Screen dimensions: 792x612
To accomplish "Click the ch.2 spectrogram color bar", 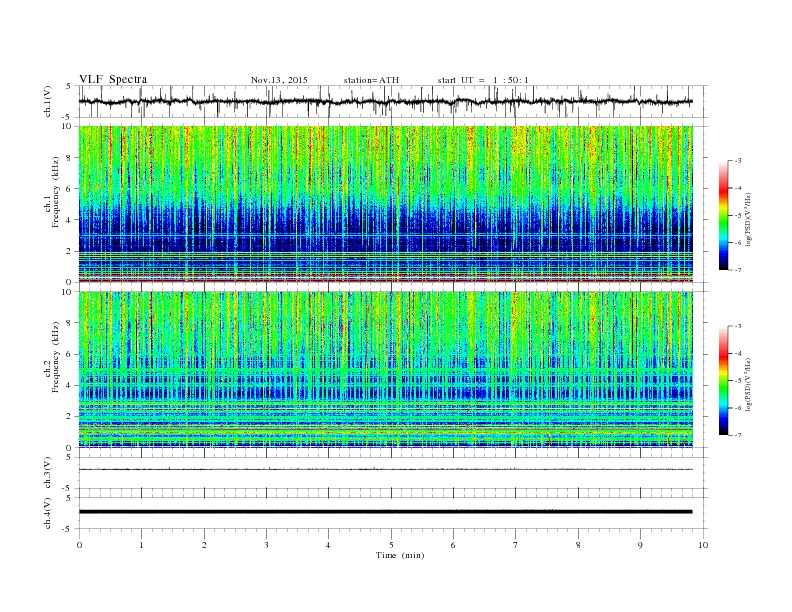I will click(723, 381).
